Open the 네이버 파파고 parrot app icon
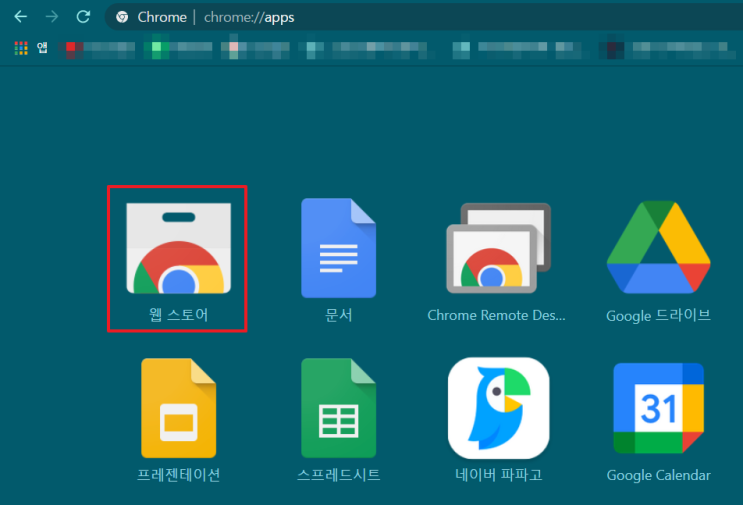 pos(498,408)
